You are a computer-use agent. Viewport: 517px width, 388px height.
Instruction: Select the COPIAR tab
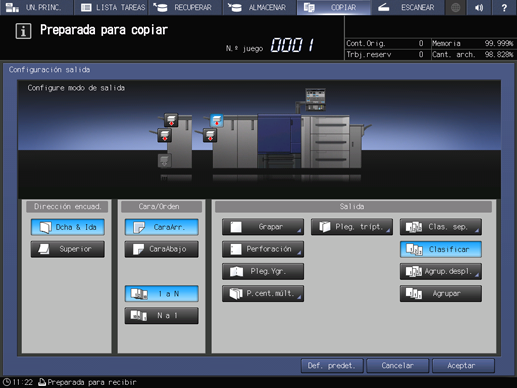(333, 7)
